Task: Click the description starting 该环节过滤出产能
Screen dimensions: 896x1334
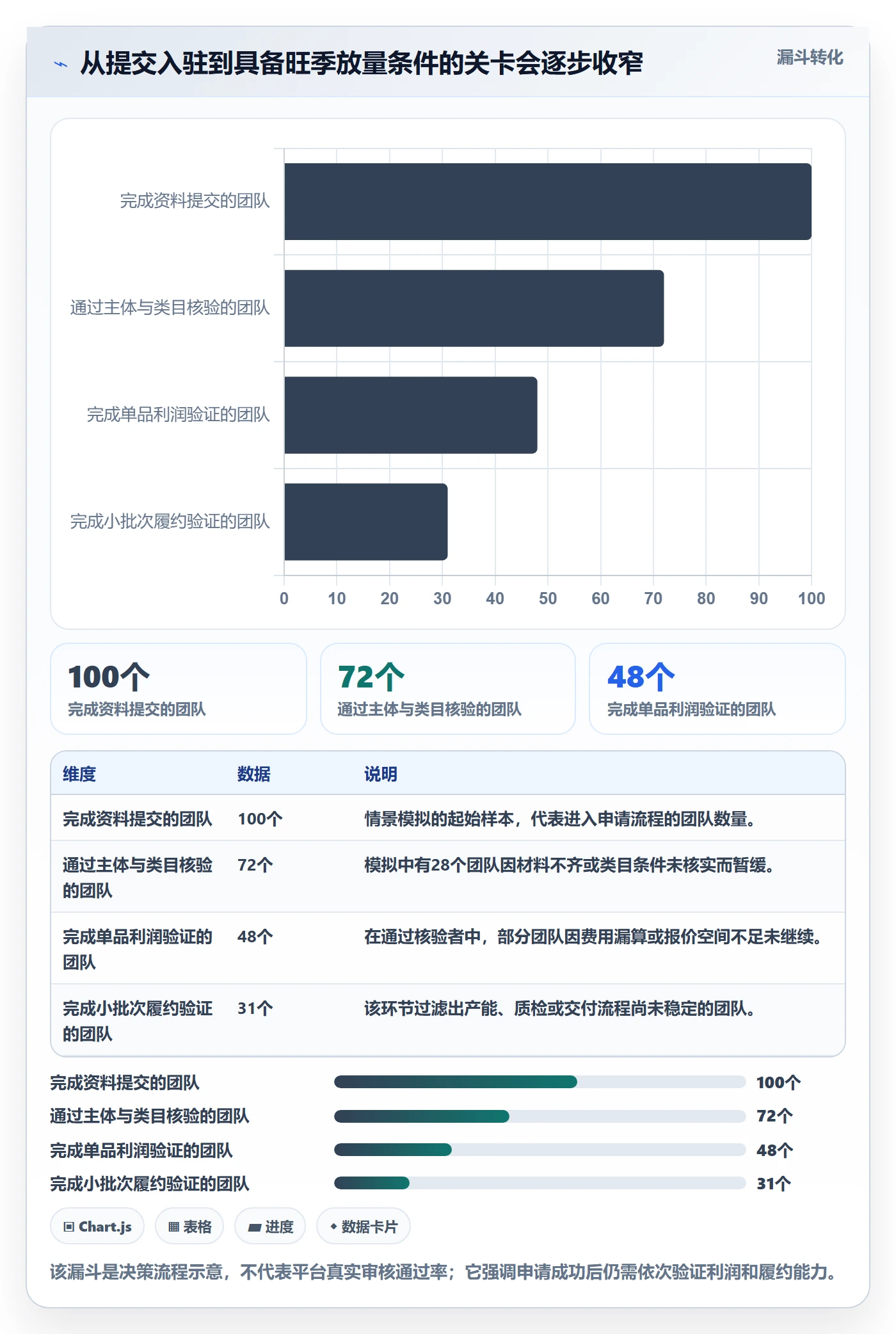Action: point(559,1008)
